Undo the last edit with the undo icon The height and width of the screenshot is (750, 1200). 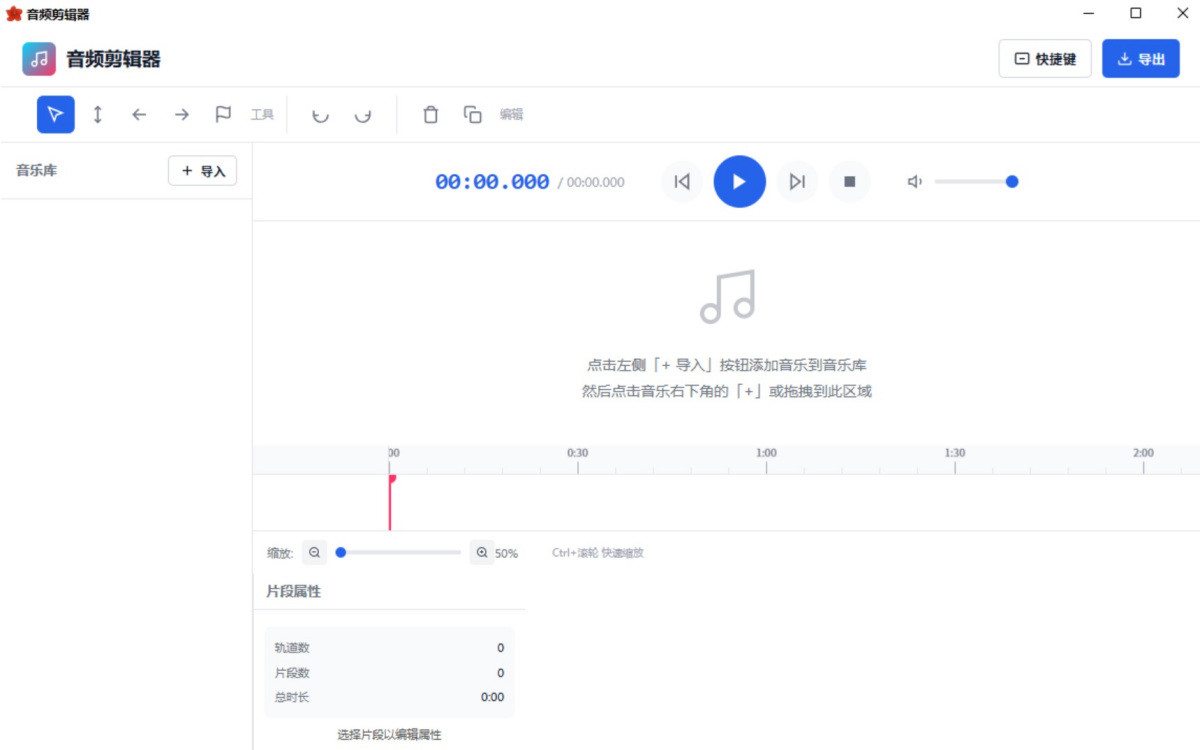click(320, 114)
